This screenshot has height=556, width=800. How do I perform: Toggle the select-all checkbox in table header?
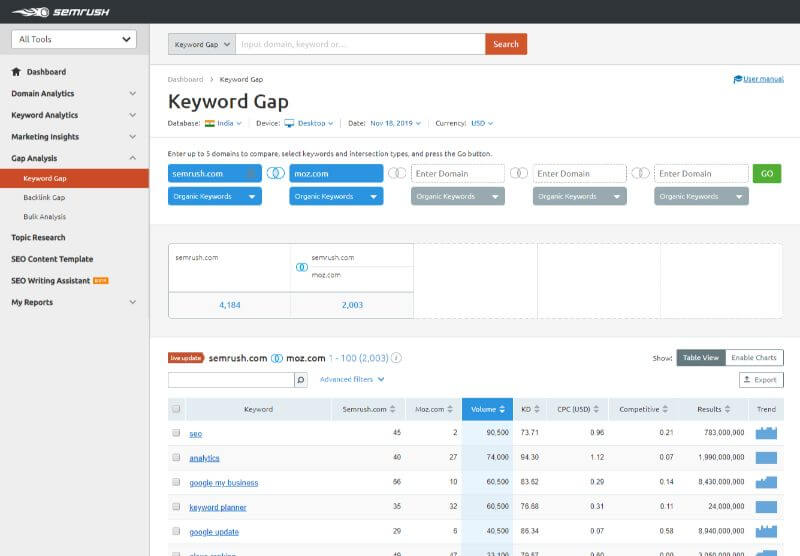[x=176, y=409]
